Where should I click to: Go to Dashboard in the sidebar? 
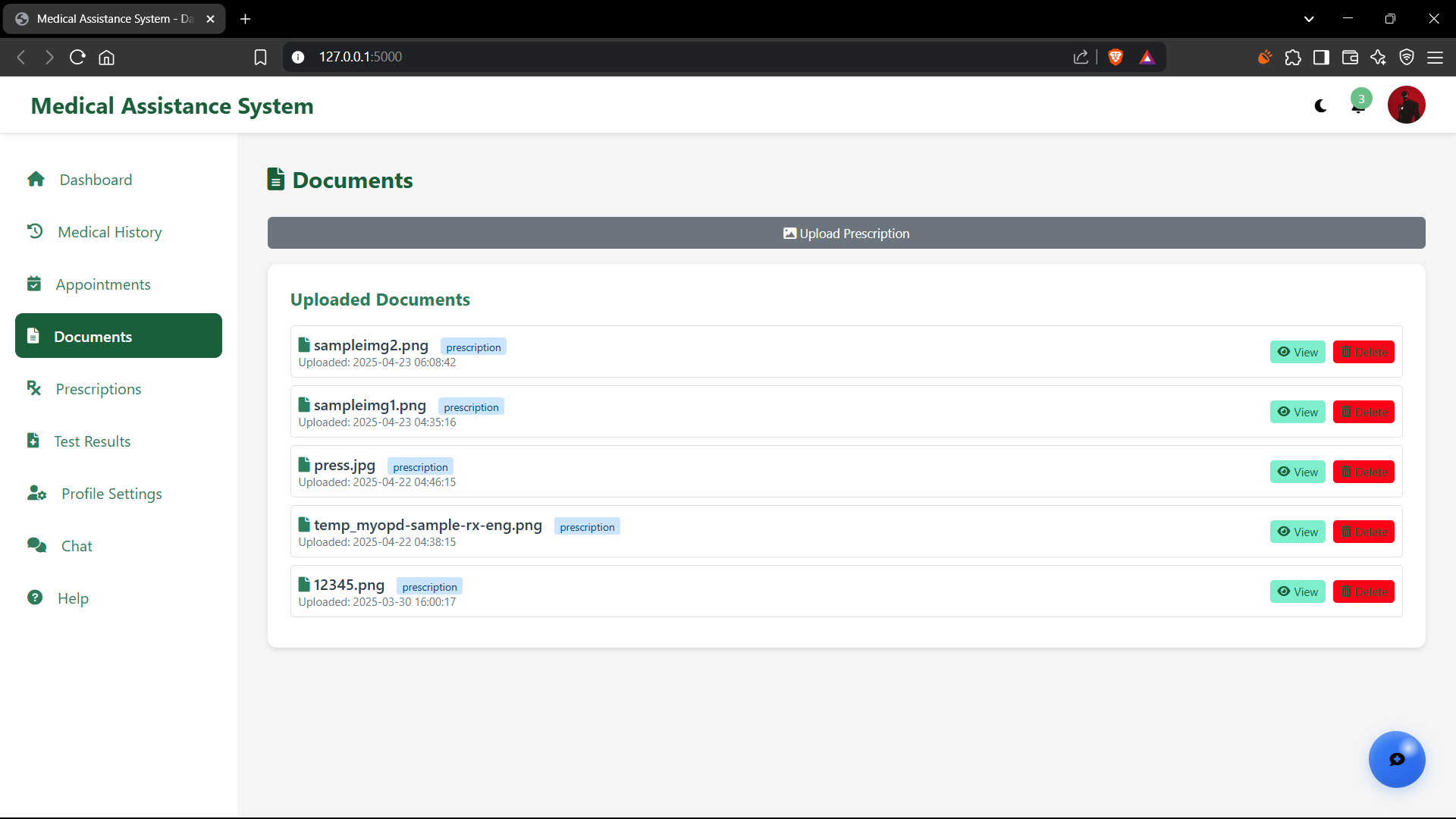118,180
